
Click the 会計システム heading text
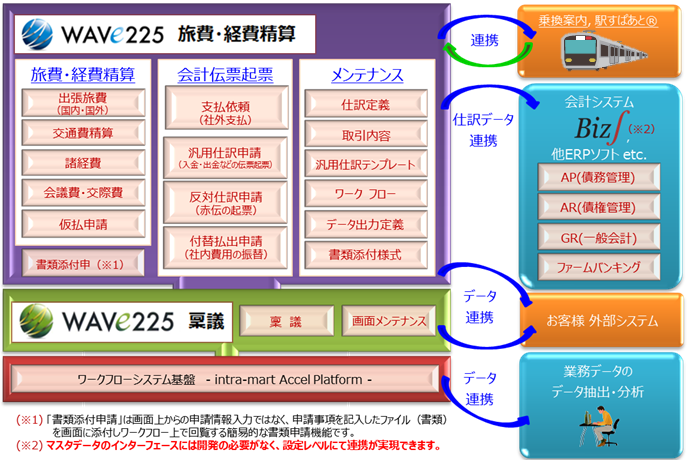point(599,102)
